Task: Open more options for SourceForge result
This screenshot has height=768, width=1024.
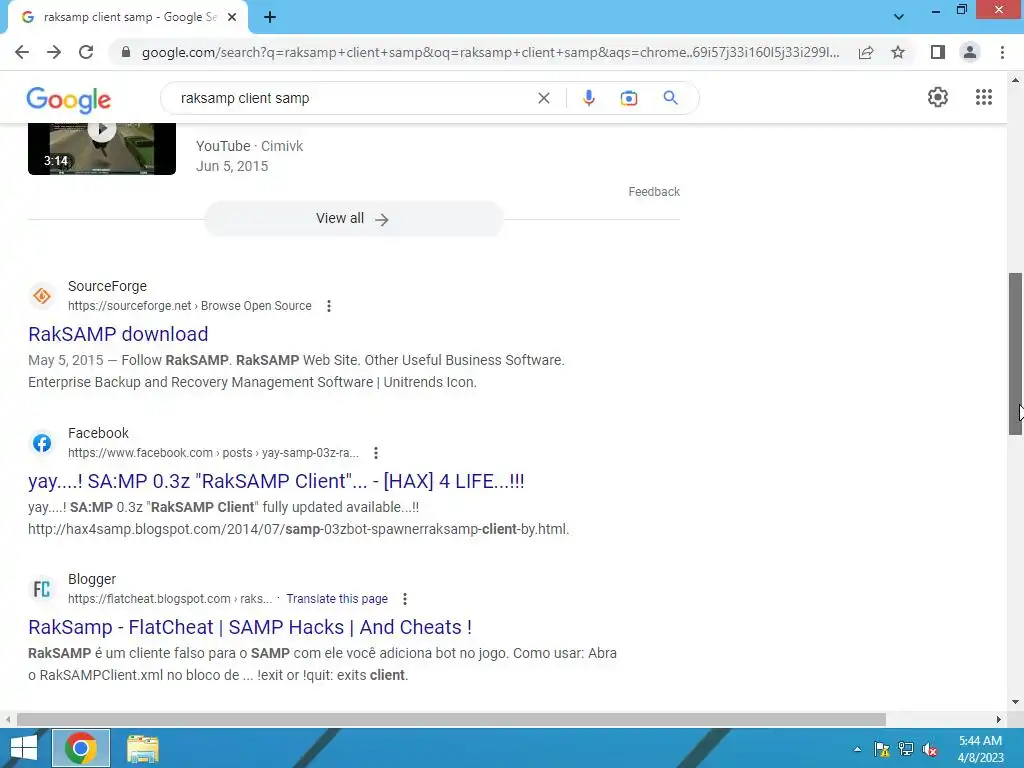Action: 329,306
